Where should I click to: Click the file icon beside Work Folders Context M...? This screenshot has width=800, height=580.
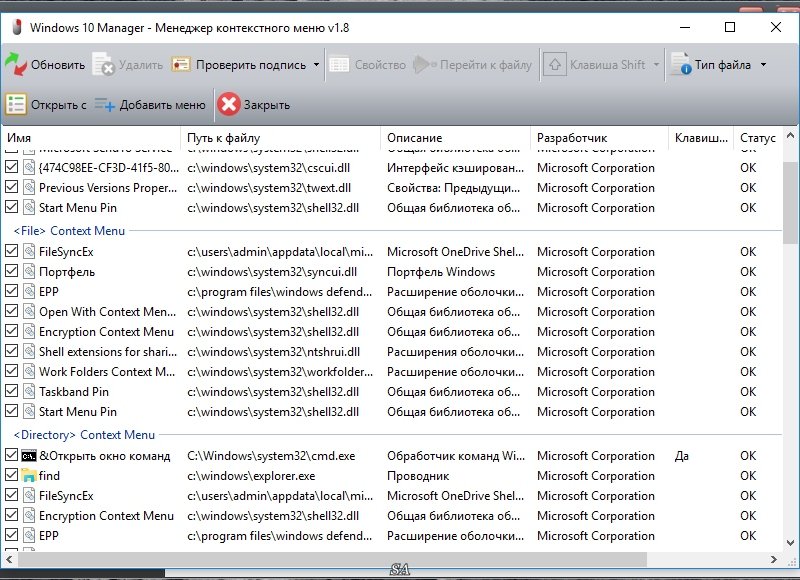(29, 372)
